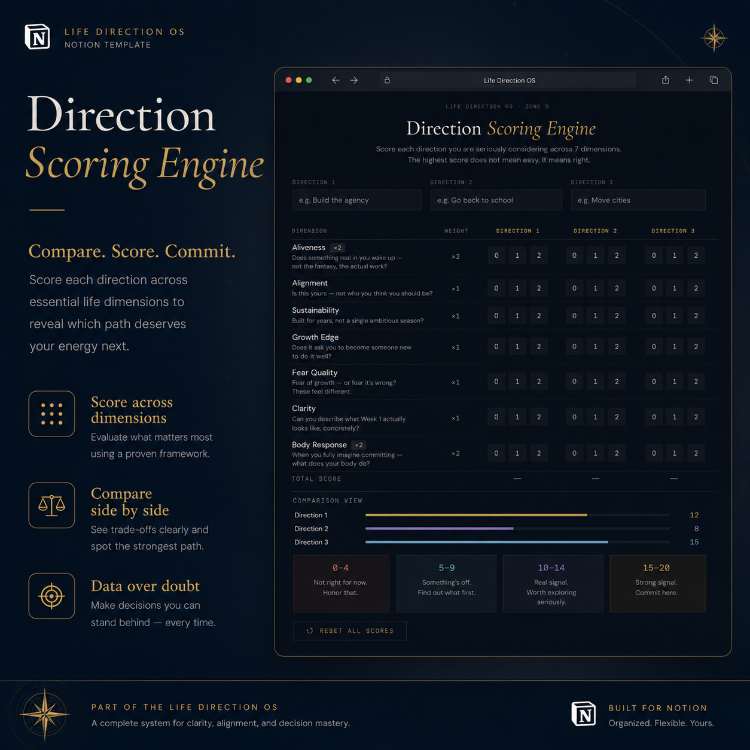
Task: Click 'Part of the Life Direction OS' text
Action: coord(184,707)
